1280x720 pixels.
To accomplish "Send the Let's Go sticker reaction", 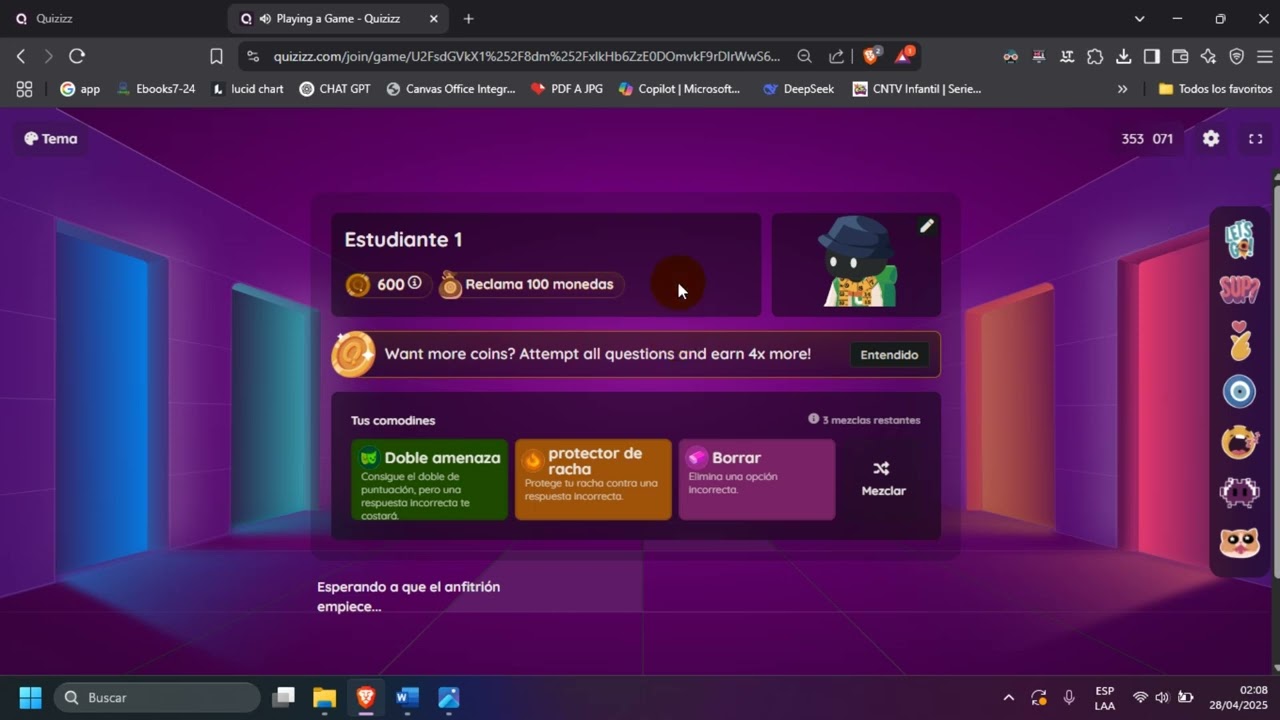I will click(1240, 239).
